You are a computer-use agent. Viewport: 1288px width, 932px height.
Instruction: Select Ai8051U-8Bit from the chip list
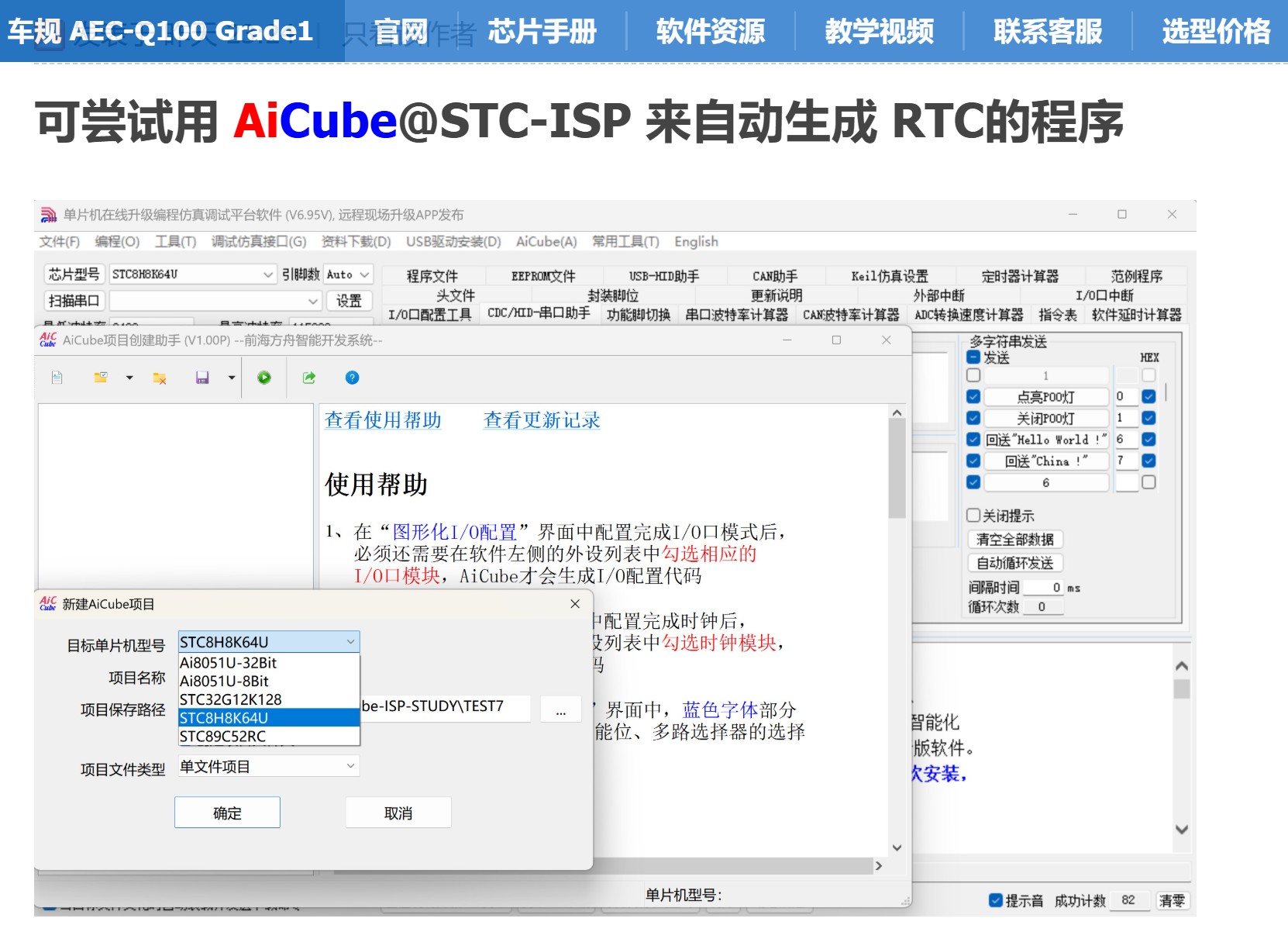tap(269, 681)
